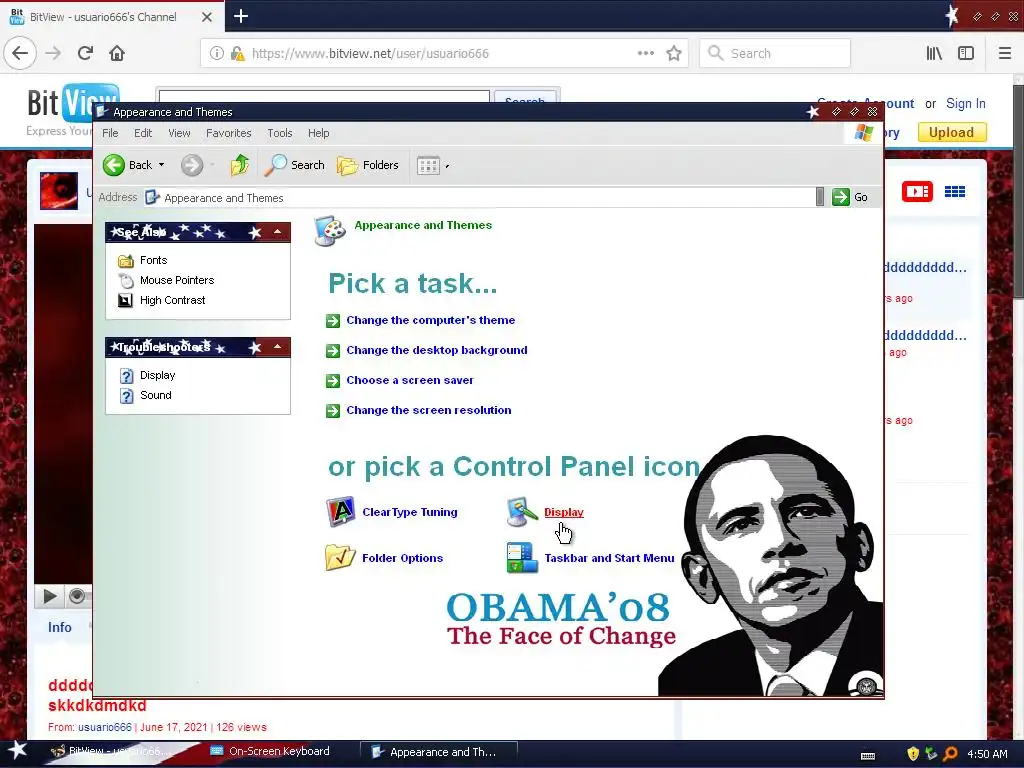Screen dimensions: 1024x768
Task: Toggle the browser sidebar icon
Action: click(966, 54)
